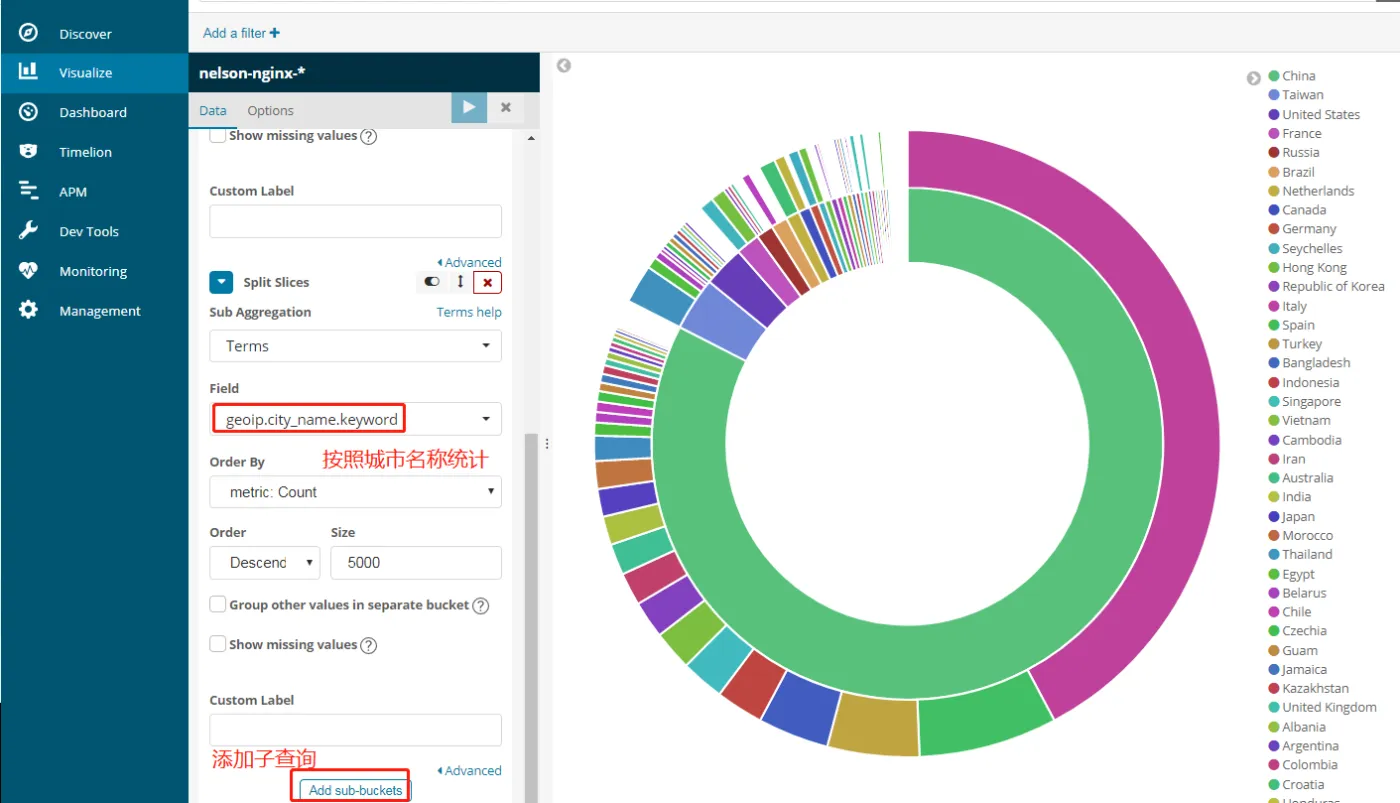The width and height of the screenshot is (1400, 803).
Task: Open Management in the sidebar
Action: [100, 311]
